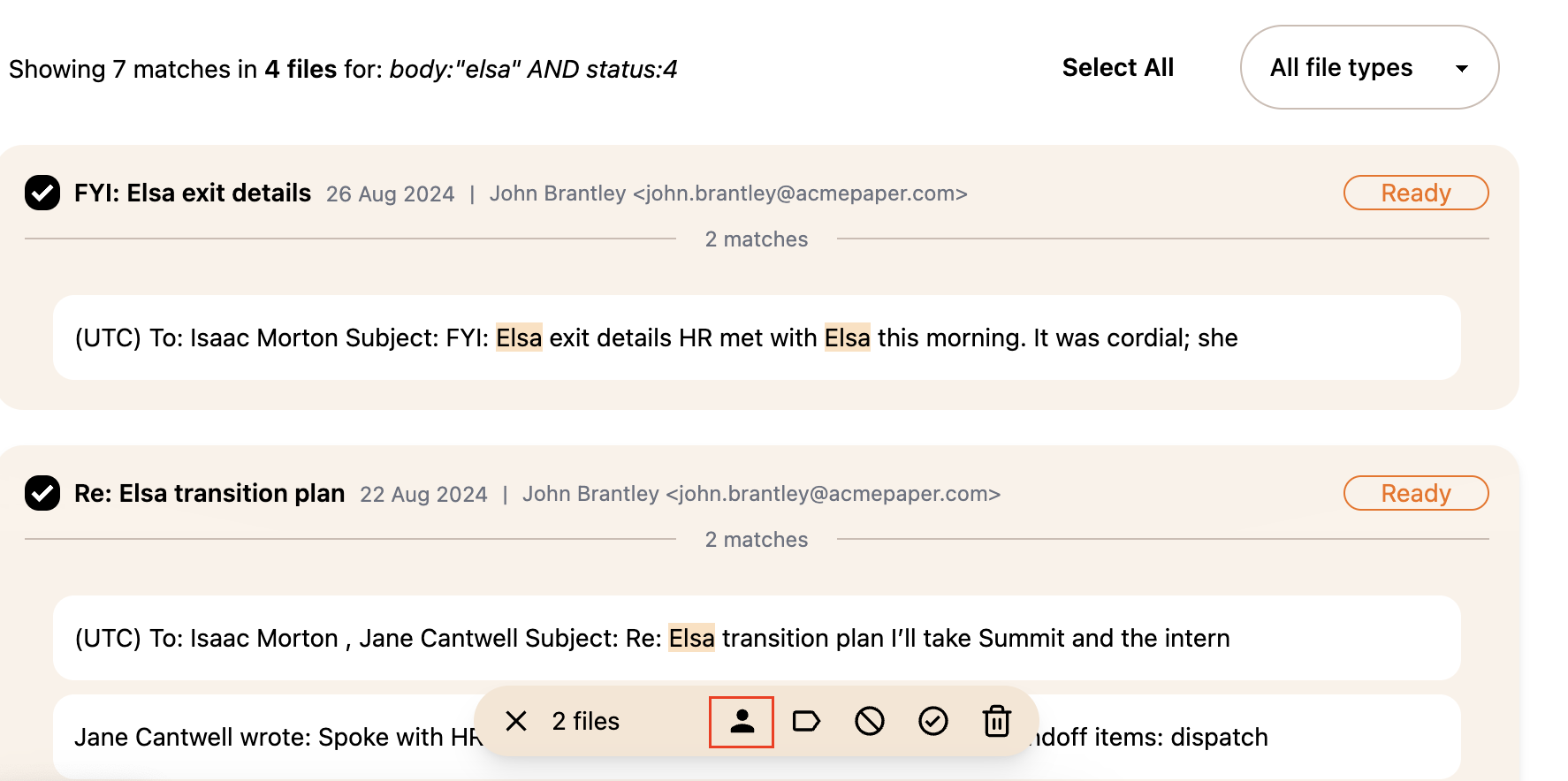Screen dimensions: 1568x781
Task: Click the Ready badge on Elsa exit details
Action: point(1416,193)
